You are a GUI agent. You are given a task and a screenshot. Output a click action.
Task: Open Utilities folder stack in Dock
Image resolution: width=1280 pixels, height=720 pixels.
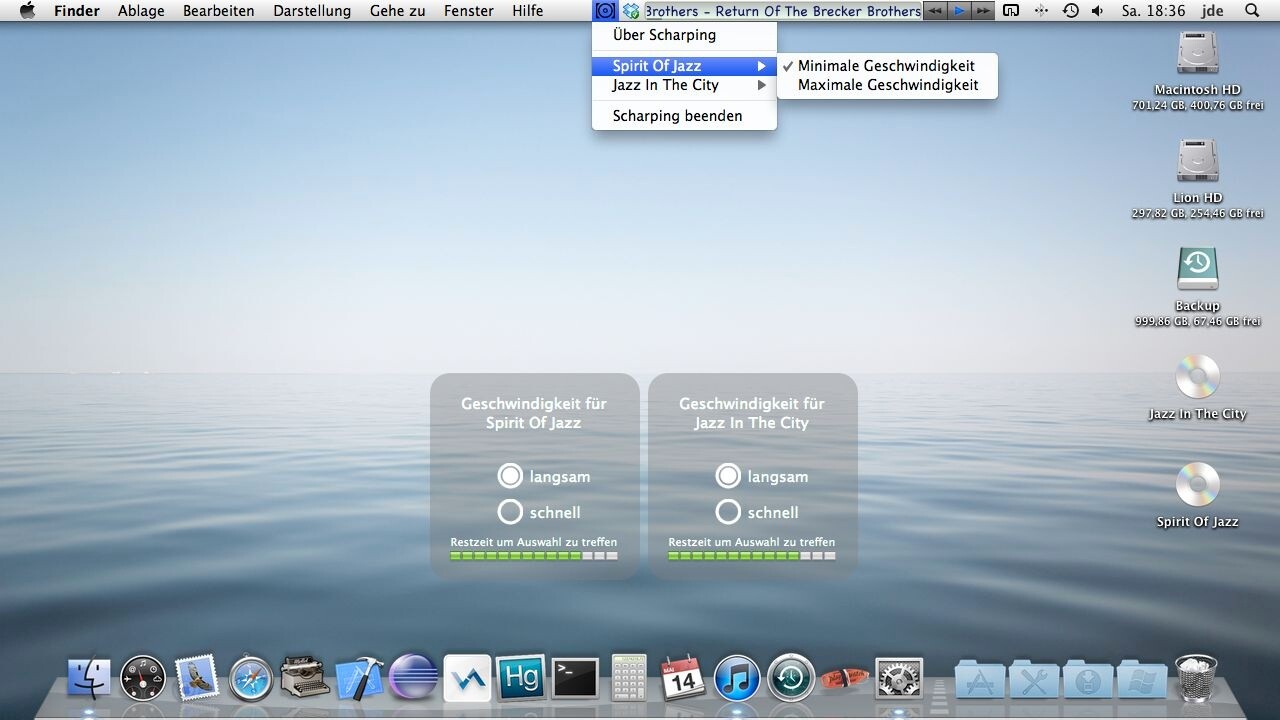coord(1034,678)
